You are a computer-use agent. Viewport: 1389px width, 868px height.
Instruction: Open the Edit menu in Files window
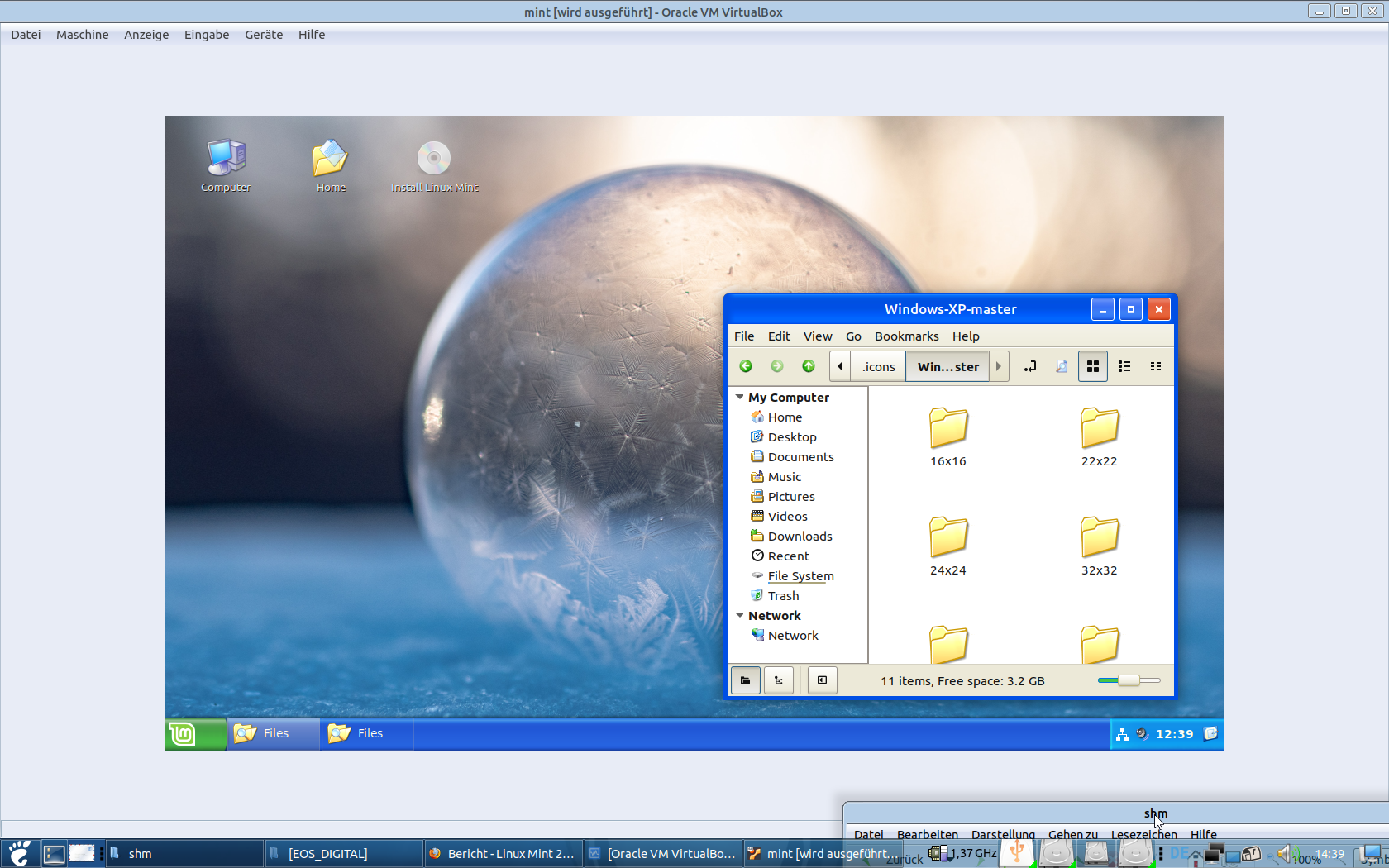[779, 336]
